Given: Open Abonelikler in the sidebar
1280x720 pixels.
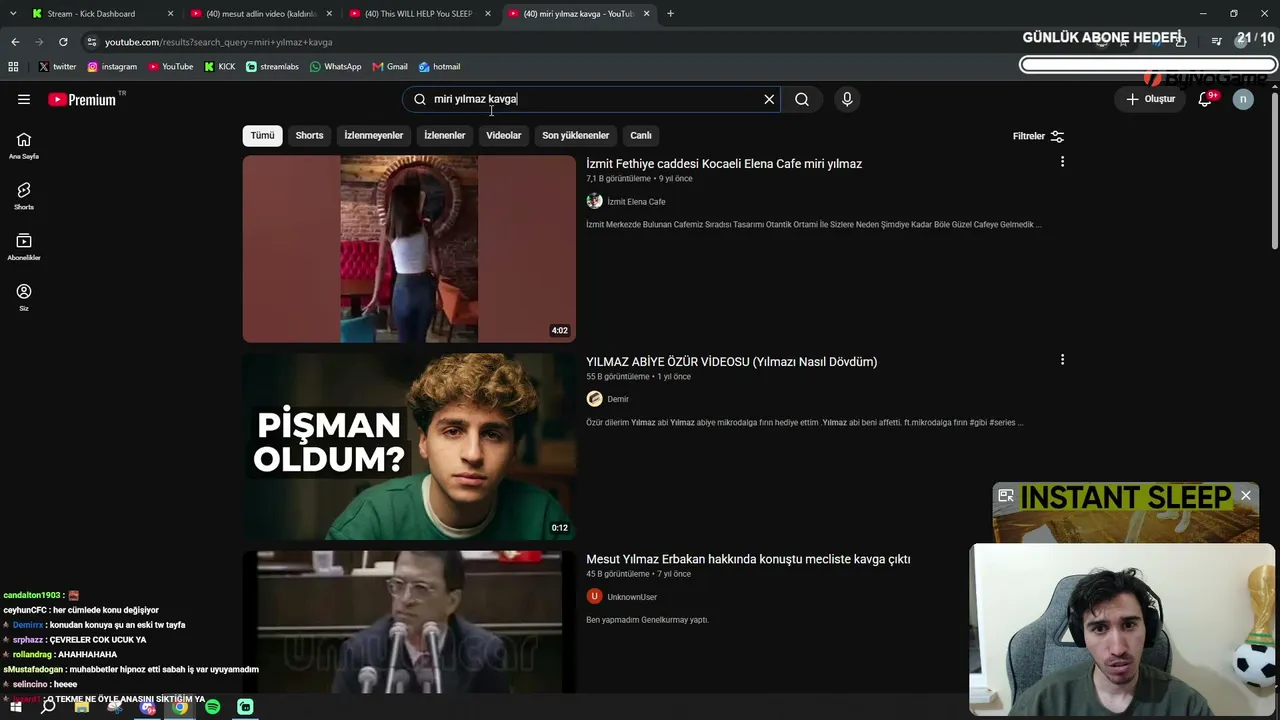Looking at the screenshot, I should click(24, 247).
